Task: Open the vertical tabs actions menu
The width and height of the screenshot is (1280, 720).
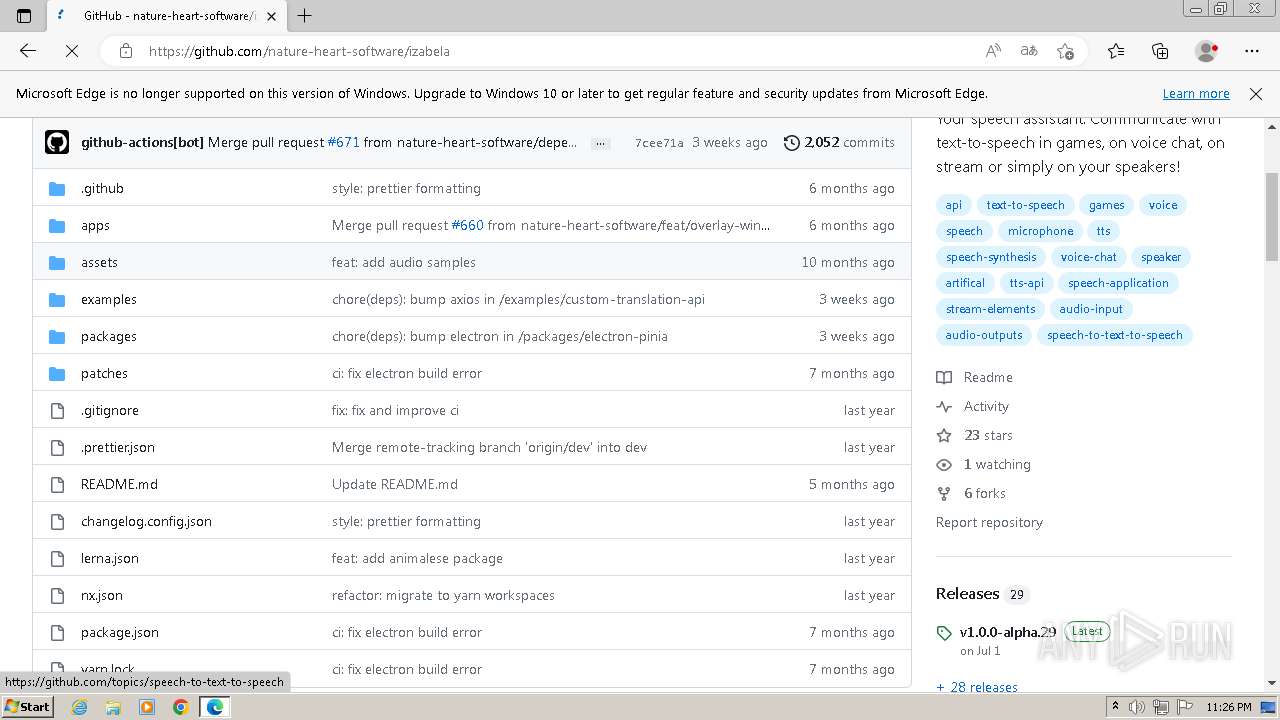Action: (24, 16)
